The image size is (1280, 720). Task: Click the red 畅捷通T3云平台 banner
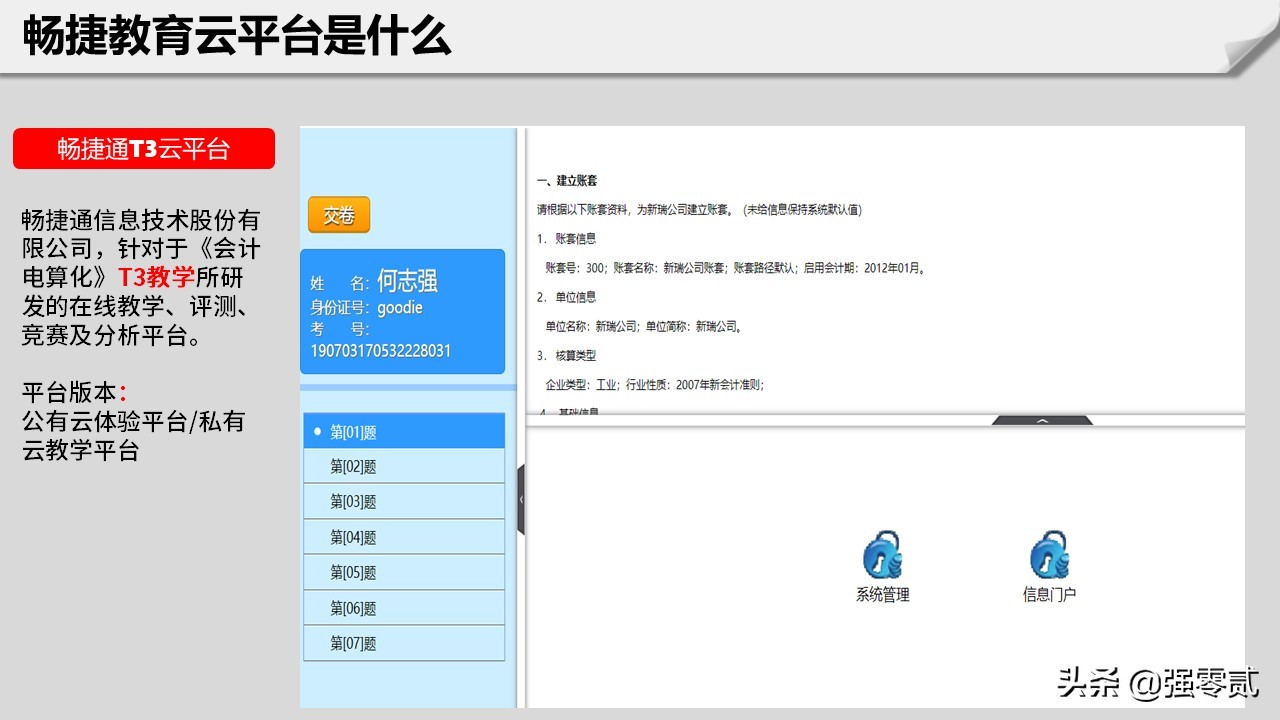144,148
